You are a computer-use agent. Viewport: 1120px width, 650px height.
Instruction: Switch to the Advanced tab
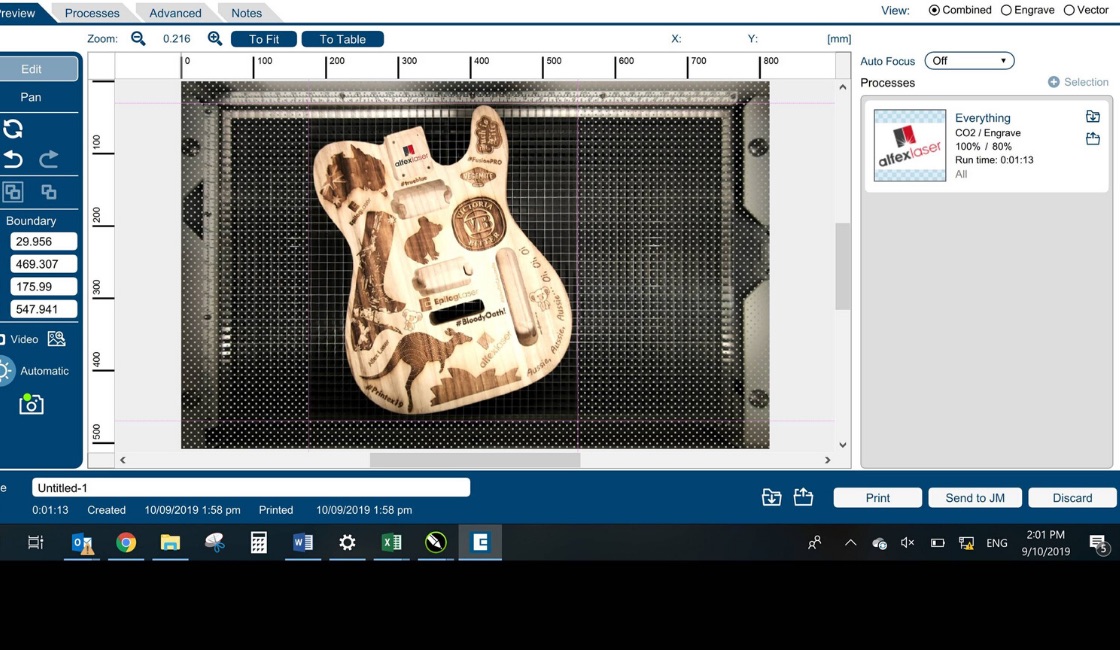click(x=175, y=13)
